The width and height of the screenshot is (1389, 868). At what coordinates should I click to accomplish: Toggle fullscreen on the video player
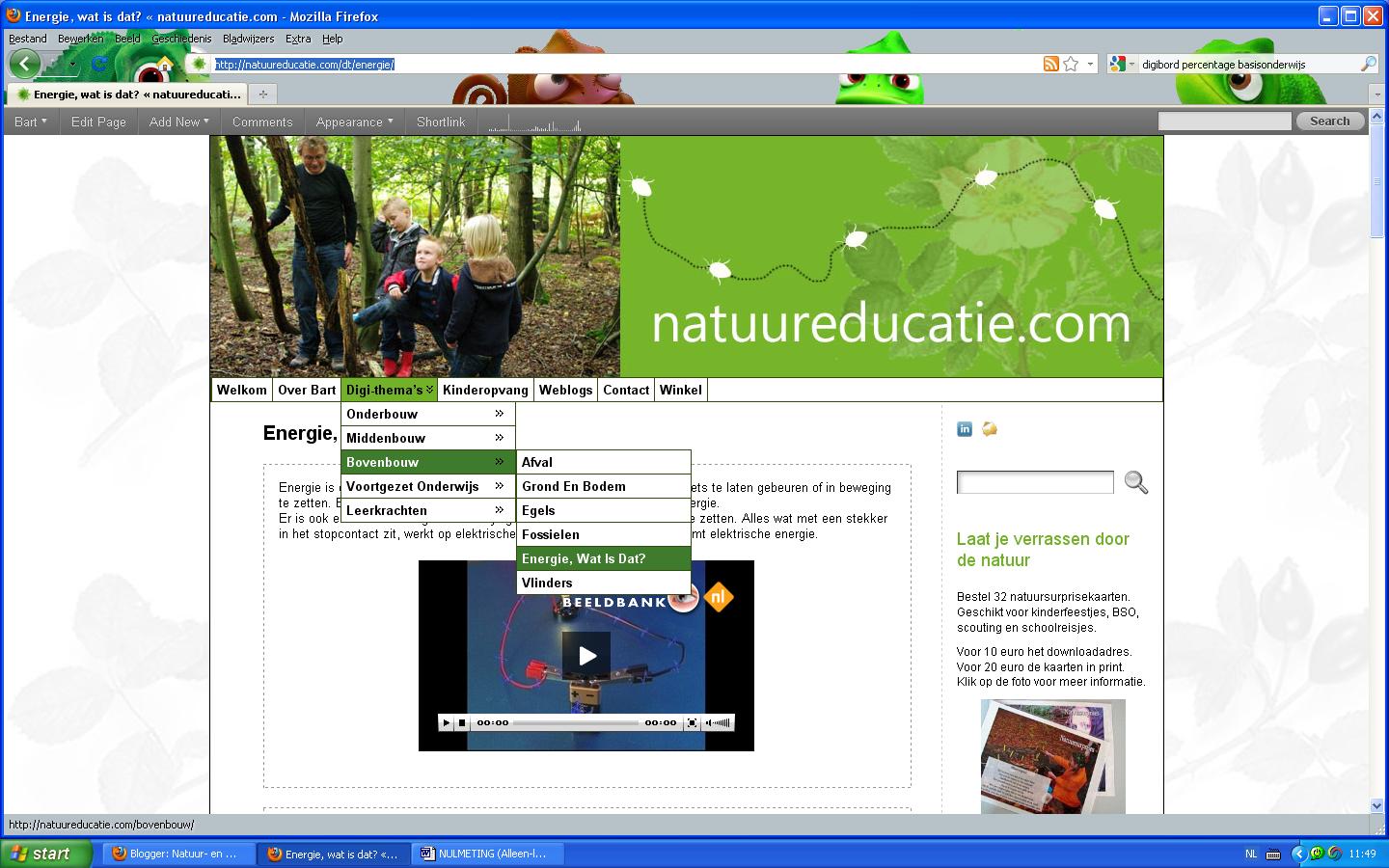point(692,722)
